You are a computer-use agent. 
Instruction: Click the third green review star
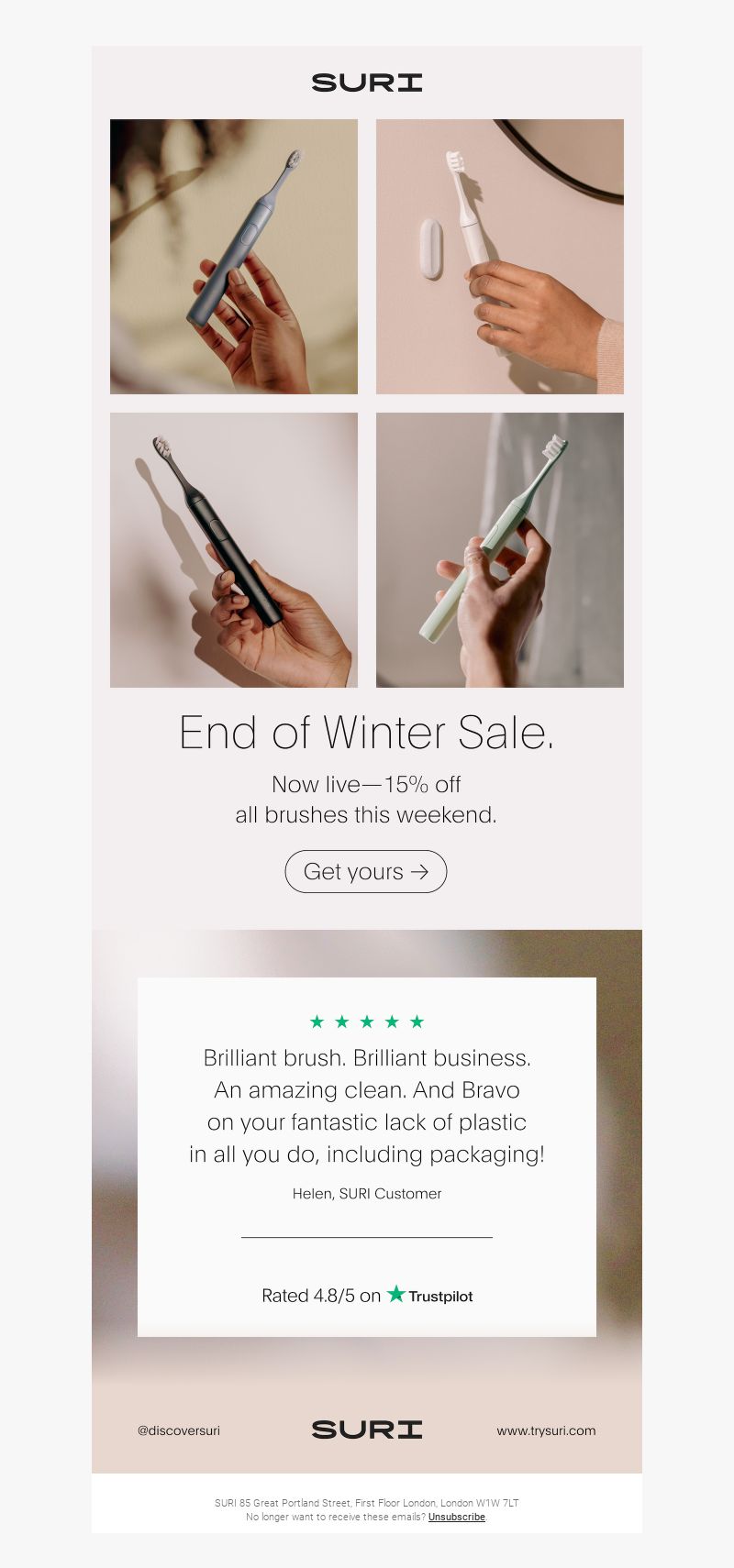pyautogui.click(x=367, y=1021)
